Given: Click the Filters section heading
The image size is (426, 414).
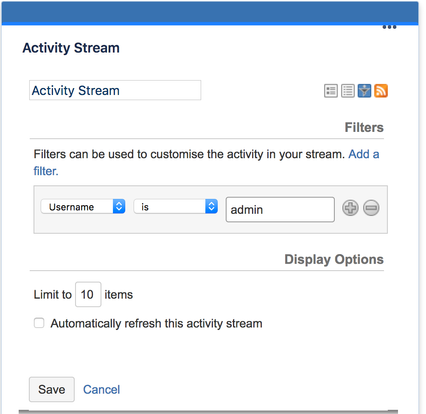Looking at the screenshot, I should [x=364, y=127].
